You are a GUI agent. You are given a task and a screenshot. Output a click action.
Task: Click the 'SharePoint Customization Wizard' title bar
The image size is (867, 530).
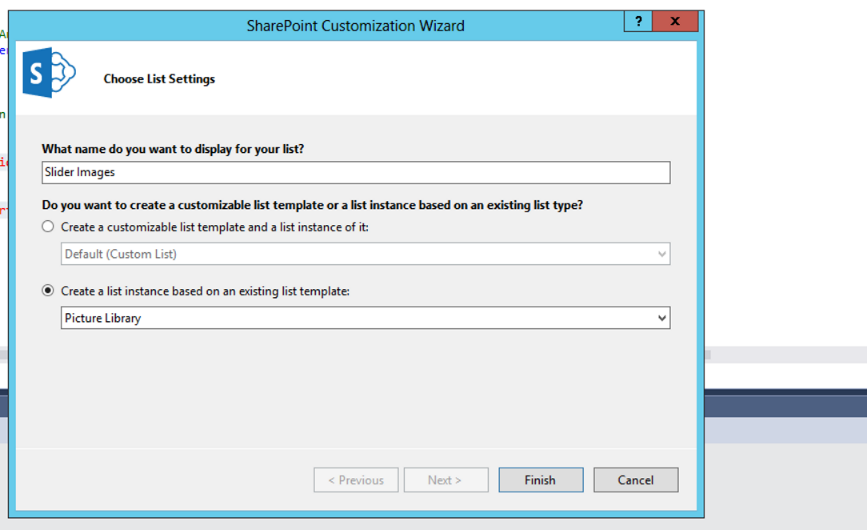356,25
